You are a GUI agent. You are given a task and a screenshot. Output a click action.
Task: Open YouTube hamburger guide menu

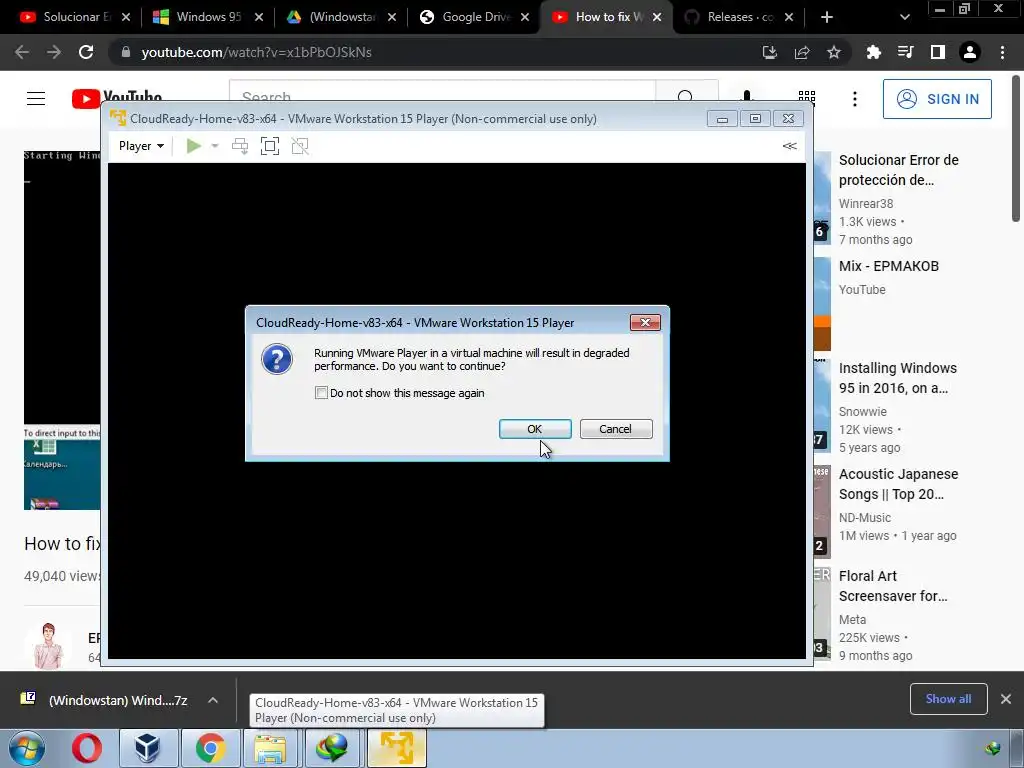tap(36, 99)
